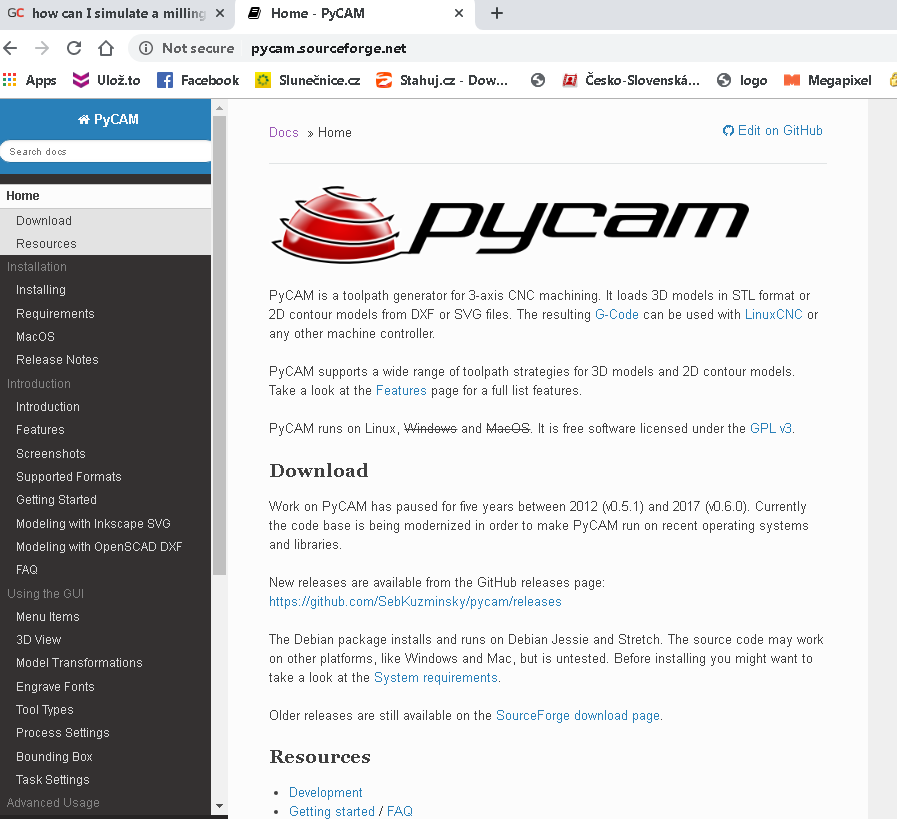
Task: Open the Menu Items page
Action: tap(47, 617)
